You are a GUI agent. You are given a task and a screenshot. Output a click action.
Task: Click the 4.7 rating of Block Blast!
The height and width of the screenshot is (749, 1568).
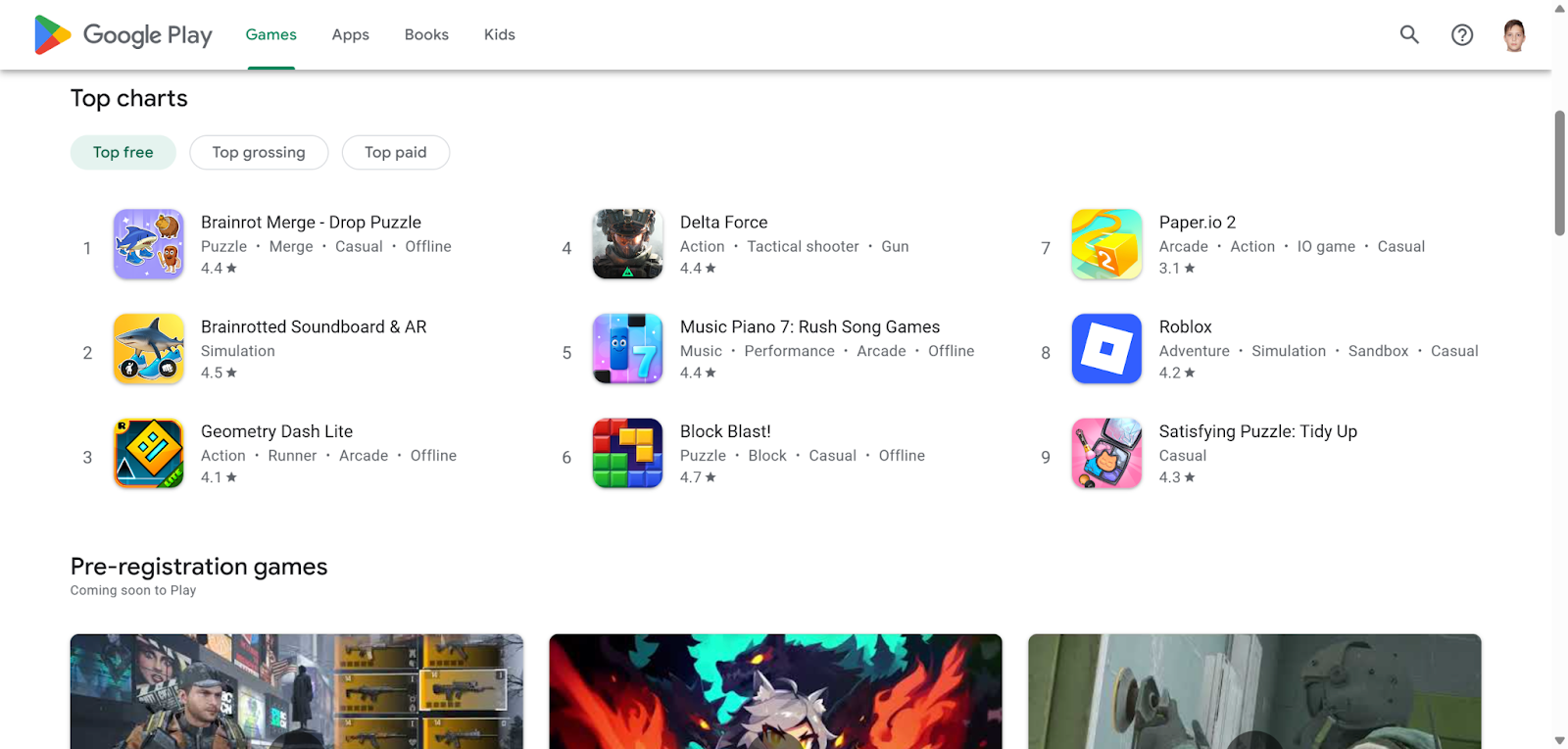tap(698, 477)
